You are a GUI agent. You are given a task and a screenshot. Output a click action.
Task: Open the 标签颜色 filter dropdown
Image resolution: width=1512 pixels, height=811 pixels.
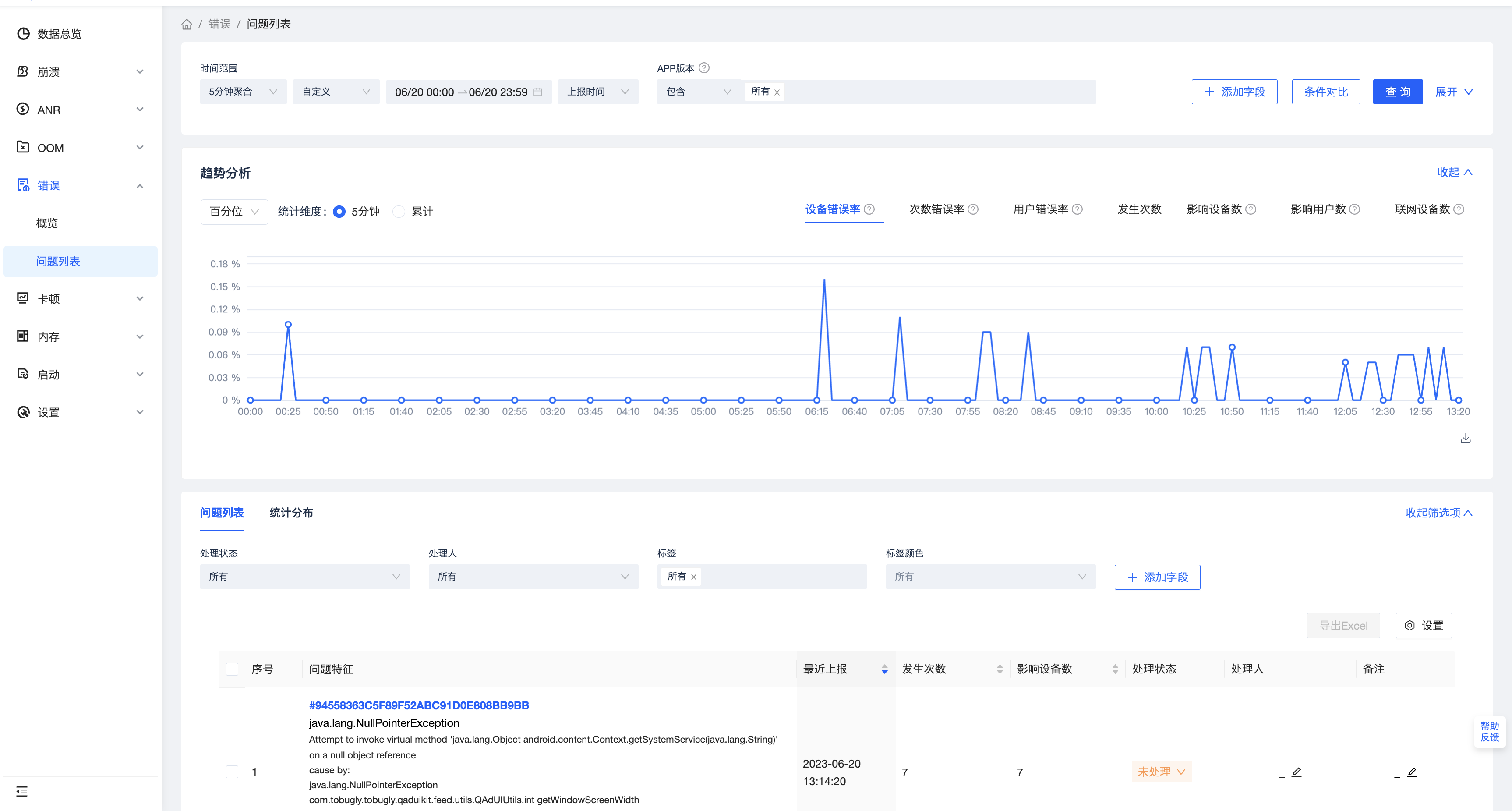click(x=990, y=577)
